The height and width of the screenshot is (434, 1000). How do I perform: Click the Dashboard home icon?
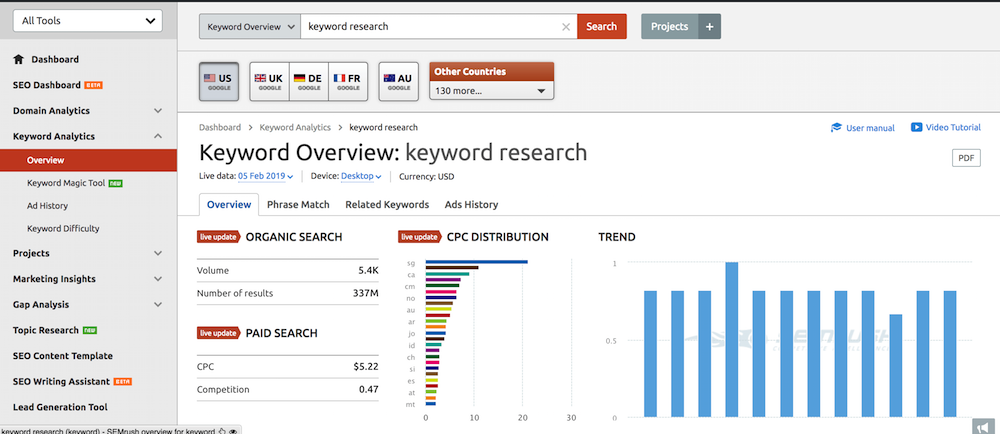pyautogui.click(x=18, y=59)
